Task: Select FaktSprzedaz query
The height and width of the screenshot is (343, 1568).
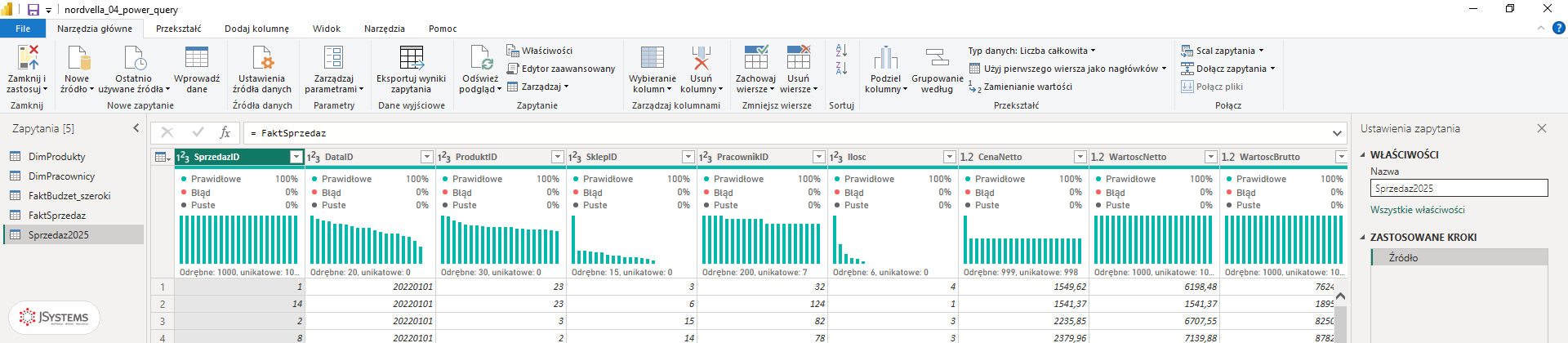Action: [x=73, y=216]
